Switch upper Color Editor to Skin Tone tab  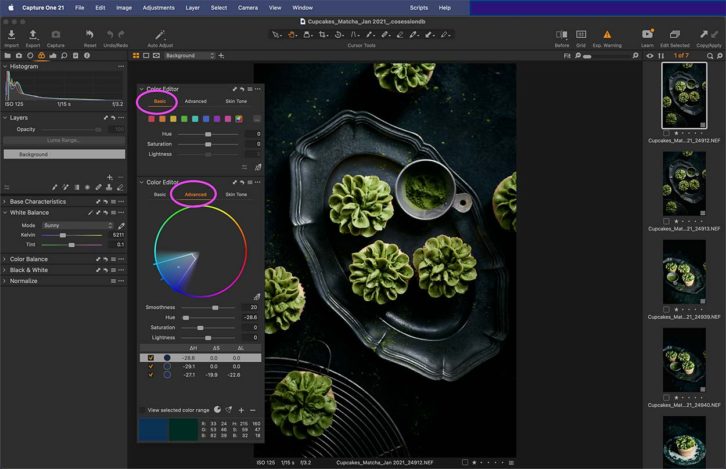pos(236,101)
